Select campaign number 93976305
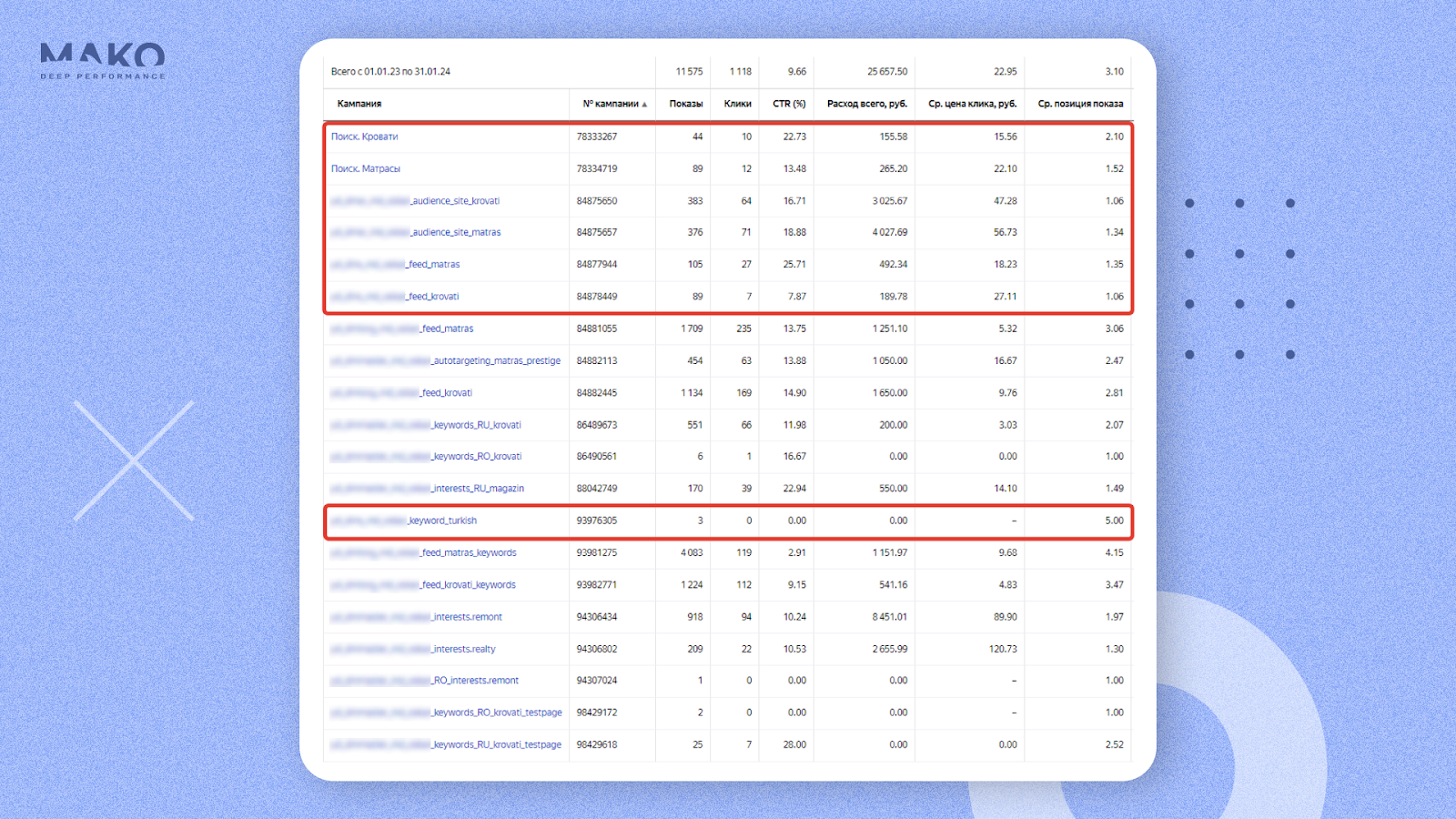 597,521
